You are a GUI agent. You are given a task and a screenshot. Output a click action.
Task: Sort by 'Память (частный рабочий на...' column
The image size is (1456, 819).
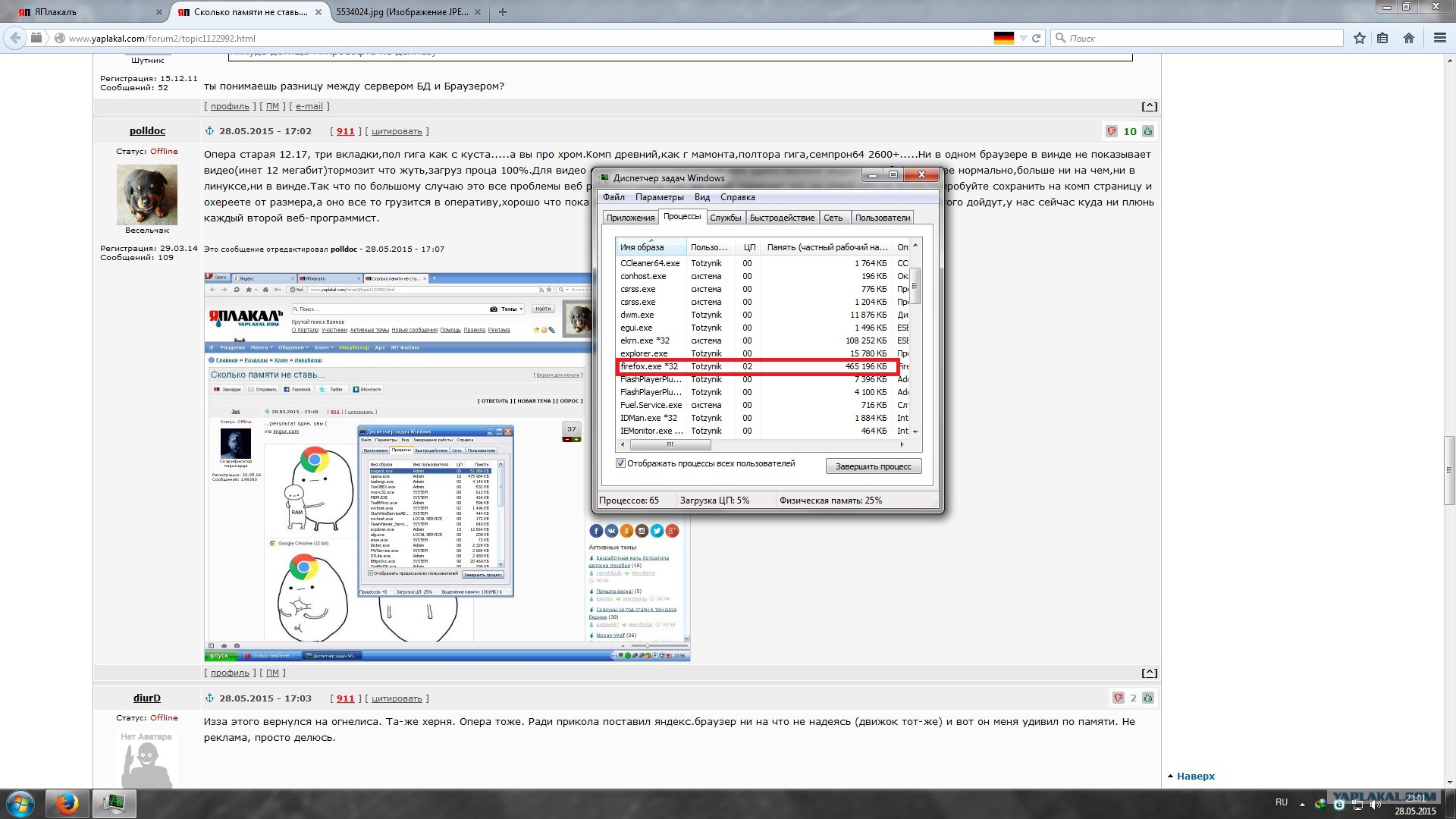pyautogui.click(x=827, y=247)
